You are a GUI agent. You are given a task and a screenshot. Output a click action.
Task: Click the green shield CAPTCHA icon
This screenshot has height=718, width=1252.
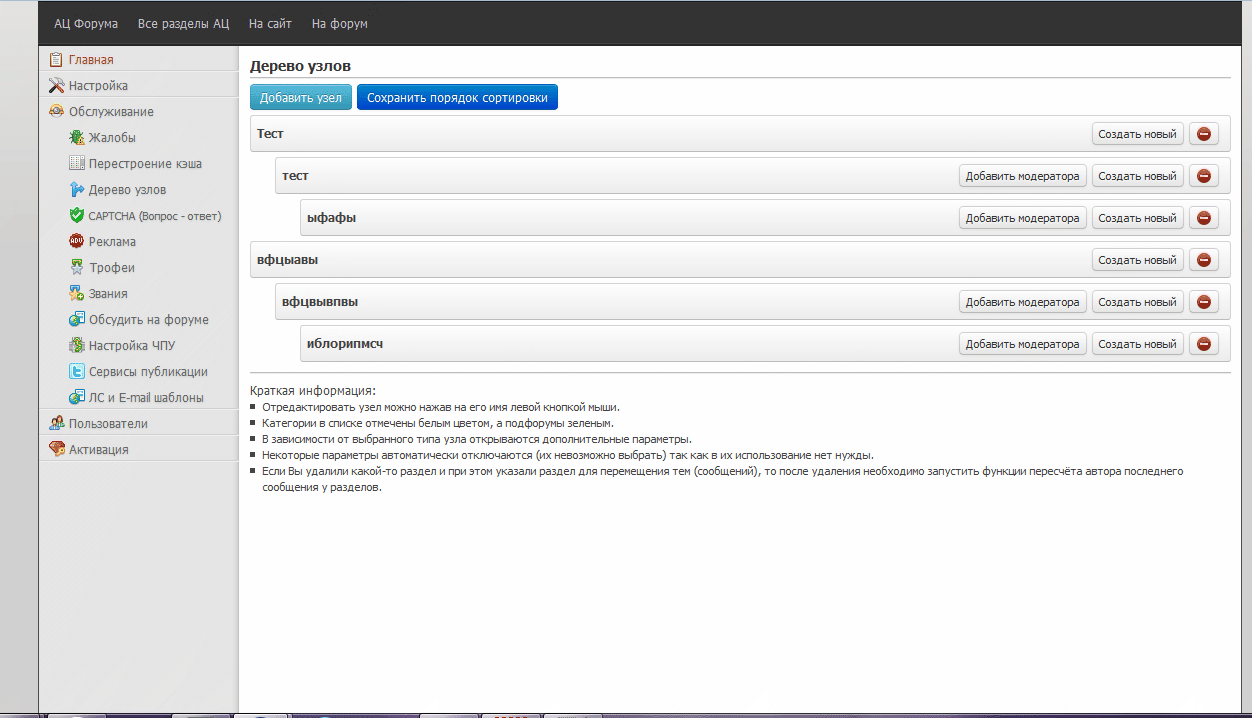tap(76, 216)
